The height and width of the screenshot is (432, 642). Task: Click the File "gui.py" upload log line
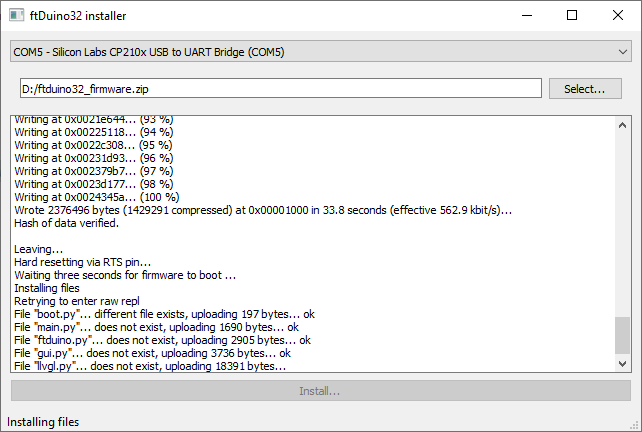point(152,353)
